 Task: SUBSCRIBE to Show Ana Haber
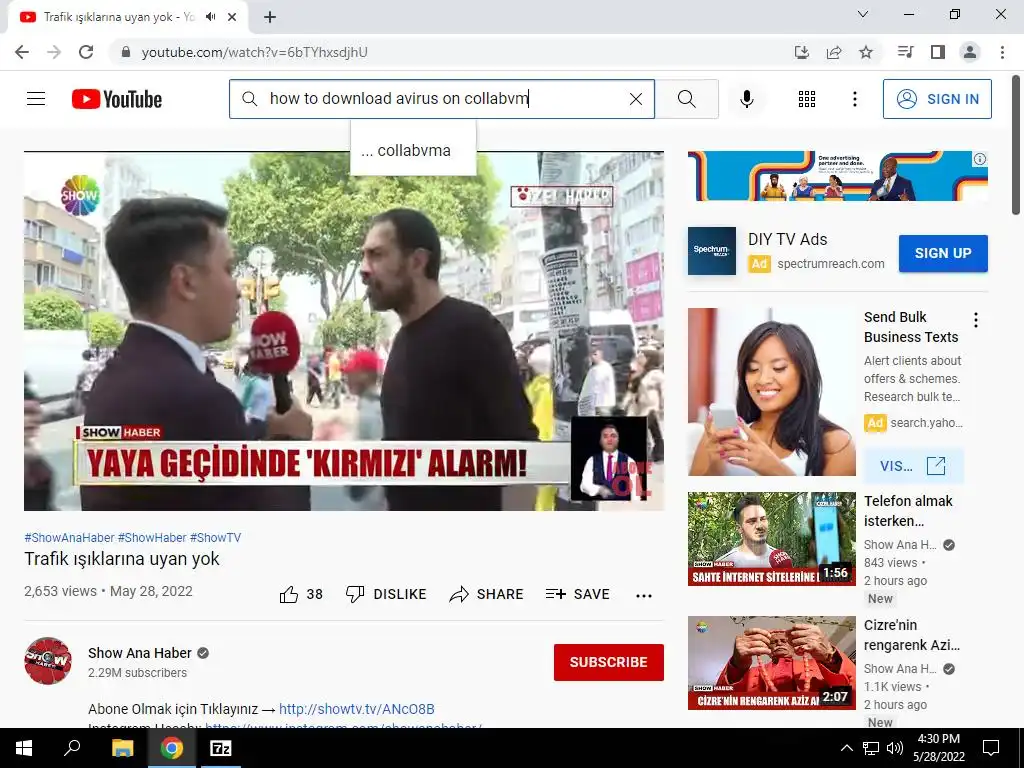tap(609, 662)
